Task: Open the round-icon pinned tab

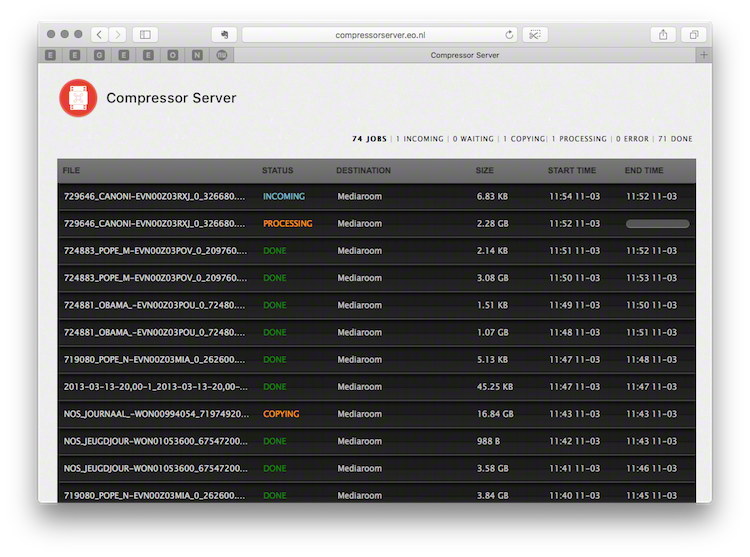Action: (x=221, y=55)
